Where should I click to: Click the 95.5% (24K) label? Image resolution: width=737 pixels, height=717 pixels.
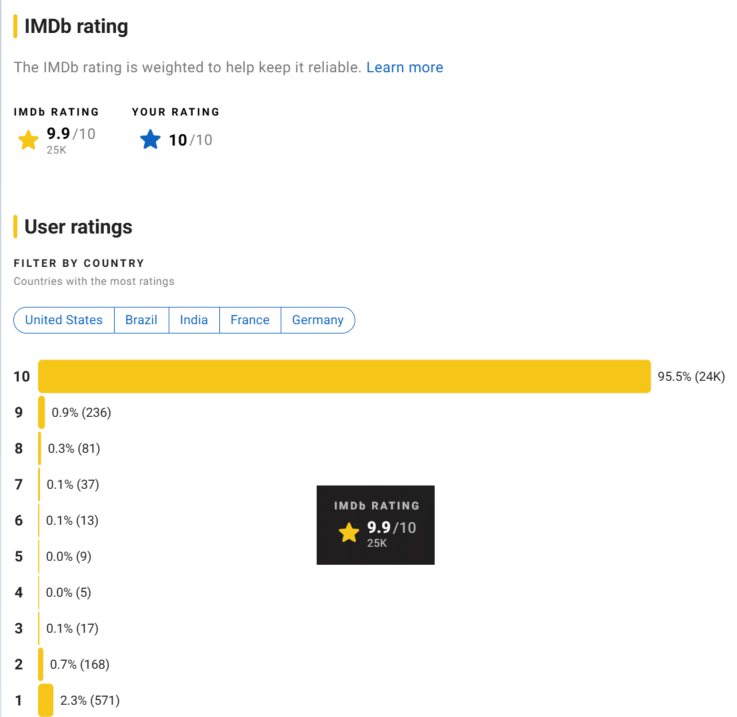691,377
